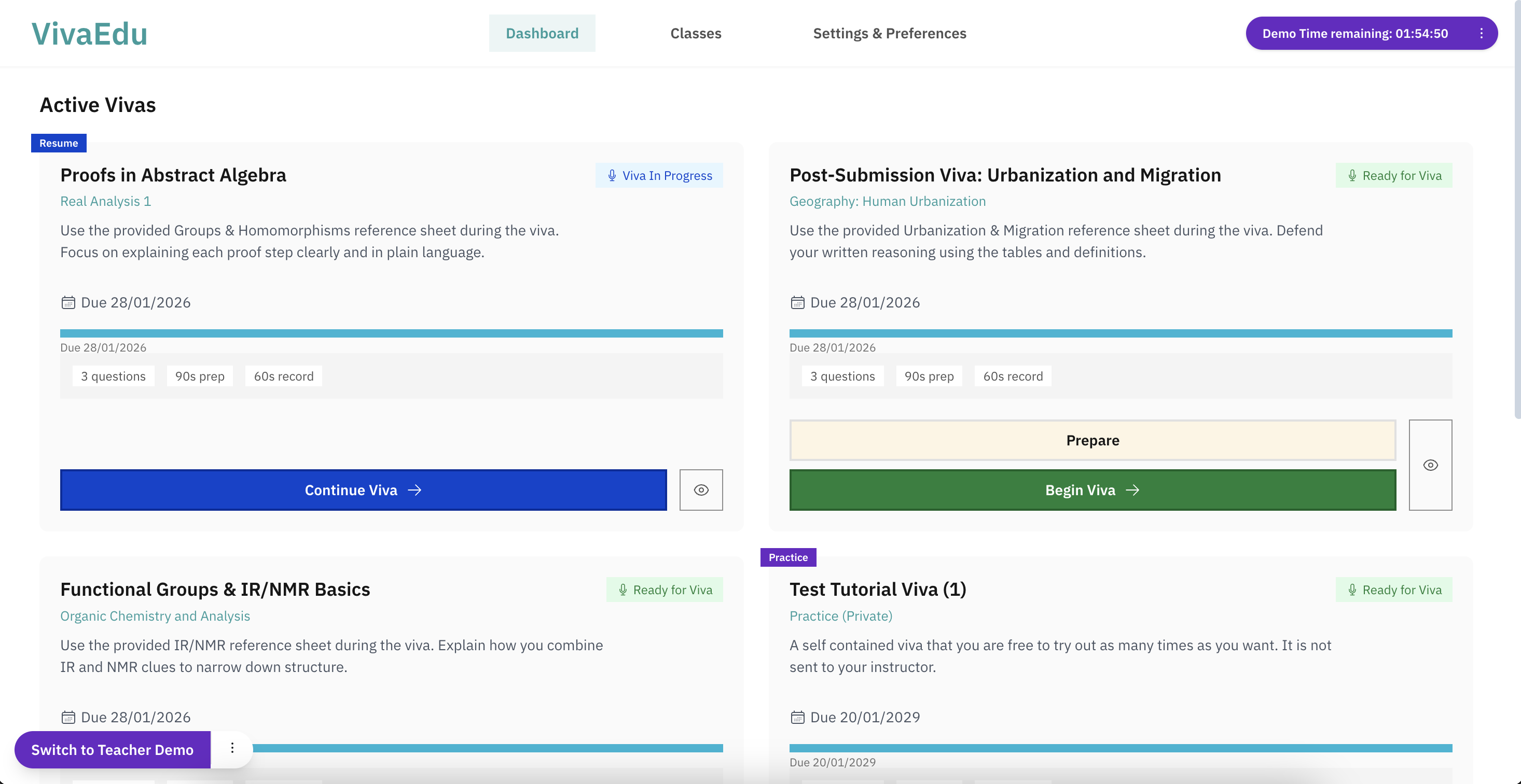Click the calendar icon on the Test Tutorial card
The height and width of the screenshot is (784, 1521).
pyautogui.click(x=797, y=717)
